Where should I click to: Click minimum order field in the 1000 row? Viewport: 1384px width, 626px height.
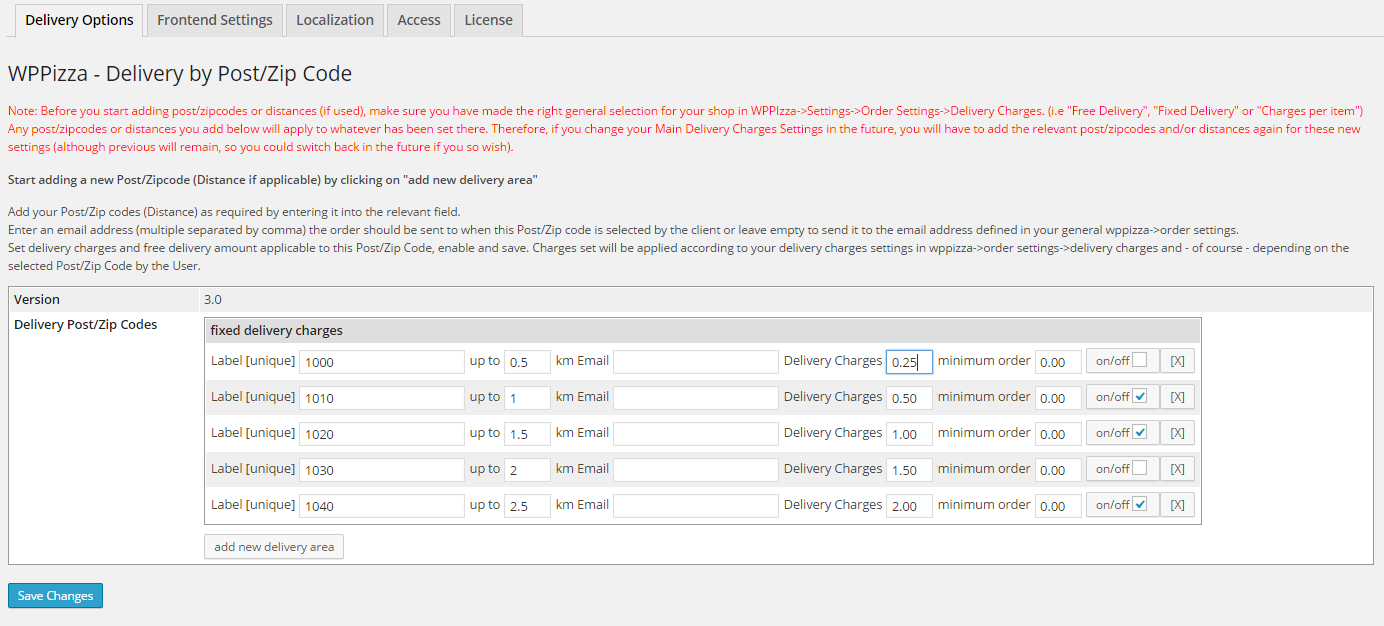[x=1058, y=362]
